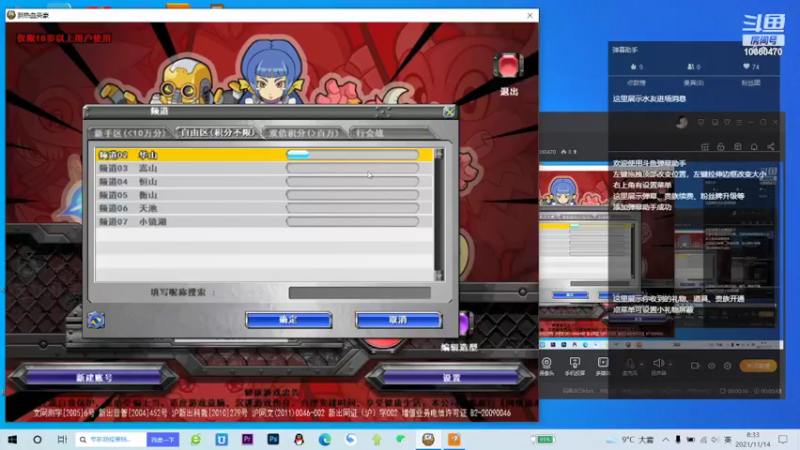Viewport: 800px width, 450px height.
Task: Open WeChat from the taskbar
Action: [x=402, y=439]
